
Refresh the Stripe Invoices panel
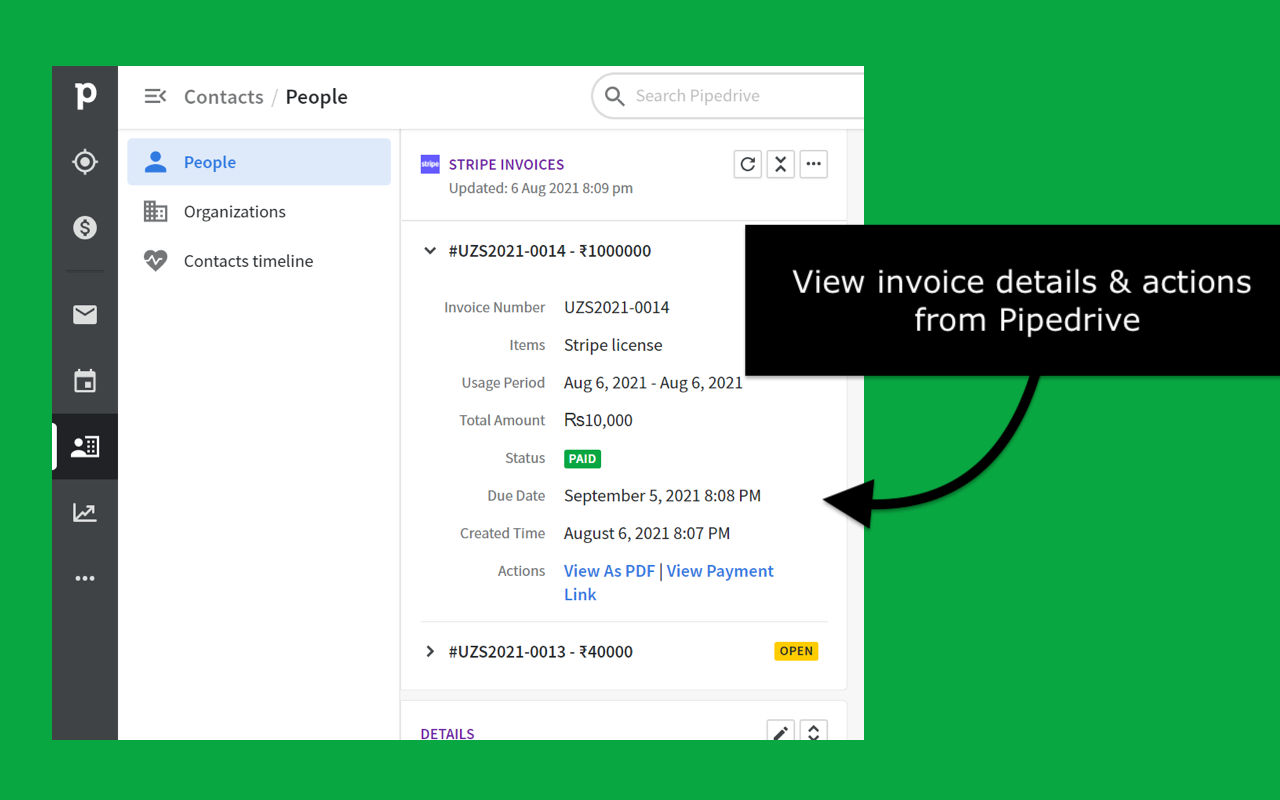747,164
